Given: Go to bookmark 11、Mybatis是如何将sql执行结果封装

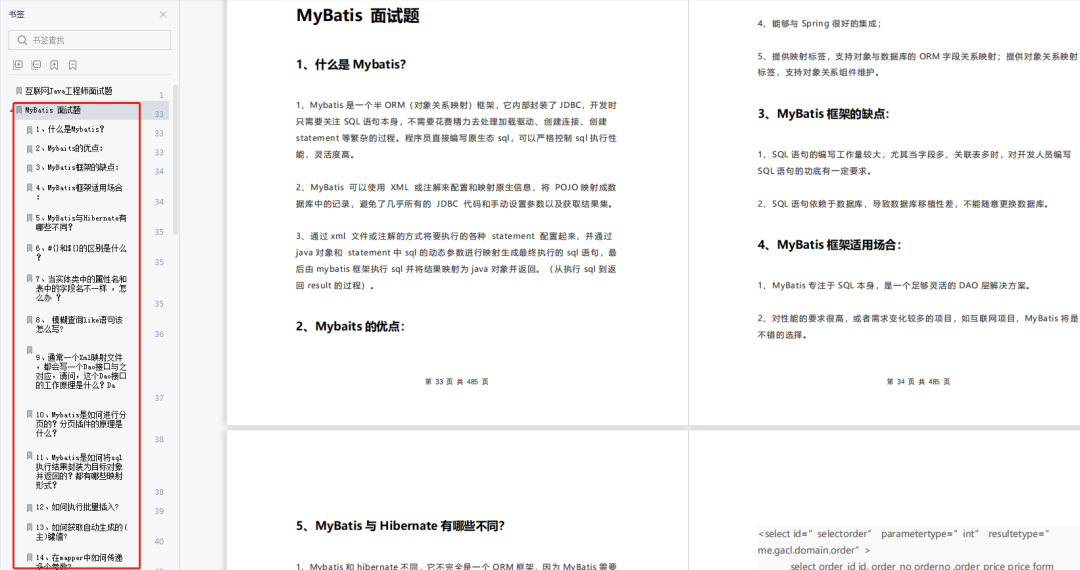Looking at the screenshot, I should (x=80, y=472).
